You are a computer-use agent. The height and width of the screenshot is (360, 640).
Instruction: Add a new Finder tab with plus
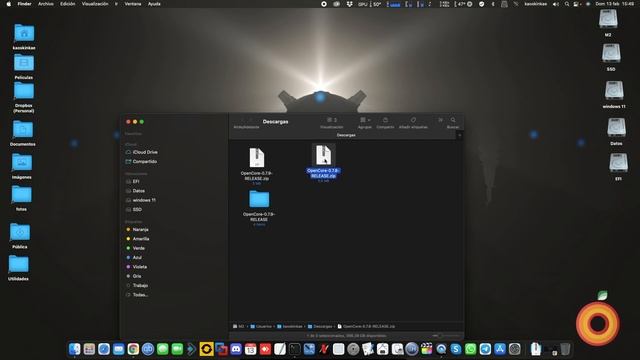[460, 135]
